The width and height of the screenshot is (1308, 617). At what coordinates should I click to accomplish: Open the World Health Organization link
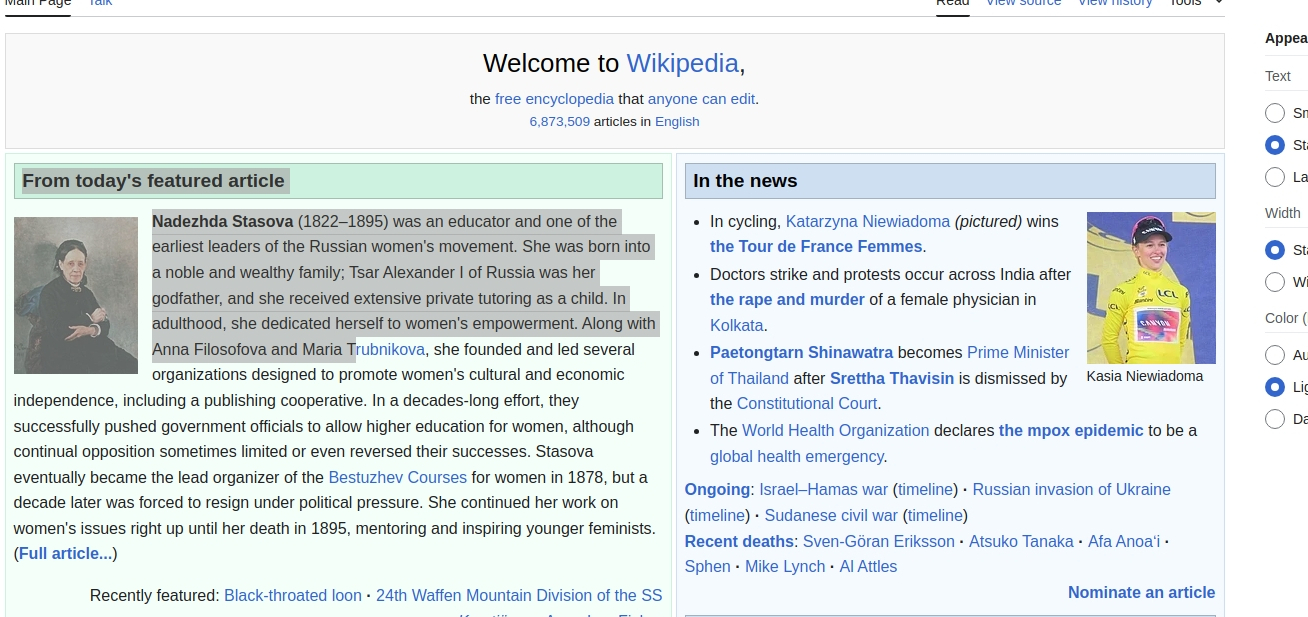[835, 430]
